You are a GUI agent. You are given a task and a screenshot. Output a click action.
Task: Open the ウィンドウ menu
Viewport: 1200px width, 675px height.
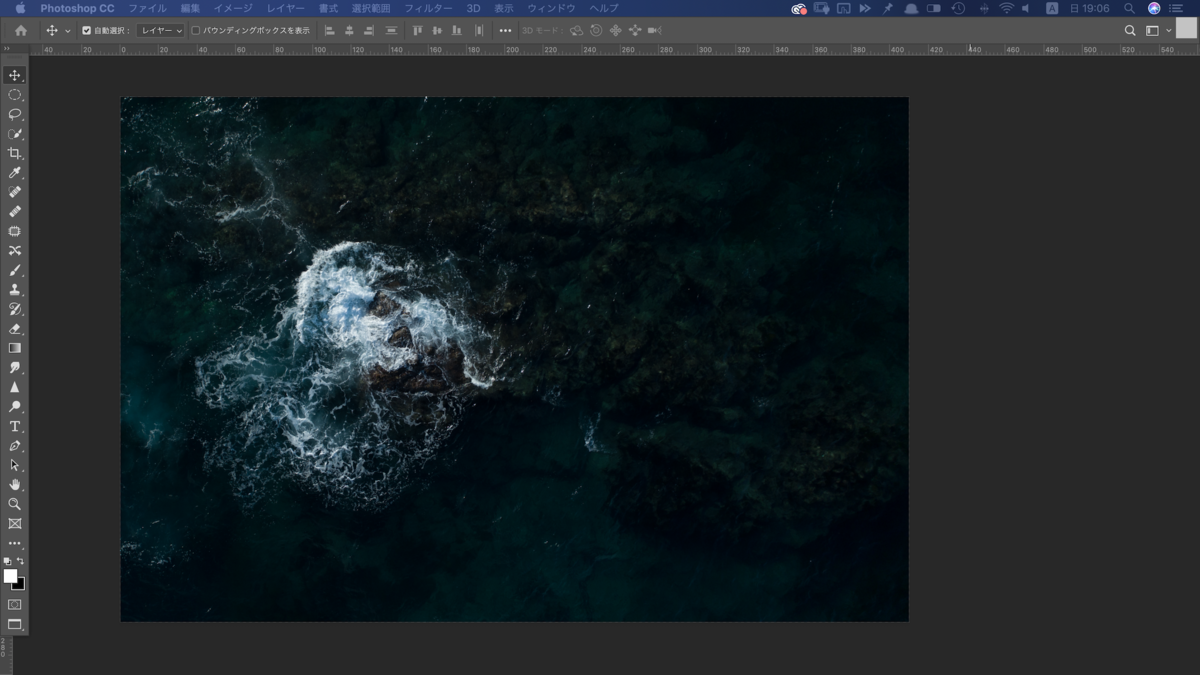[x=552, y=8]
